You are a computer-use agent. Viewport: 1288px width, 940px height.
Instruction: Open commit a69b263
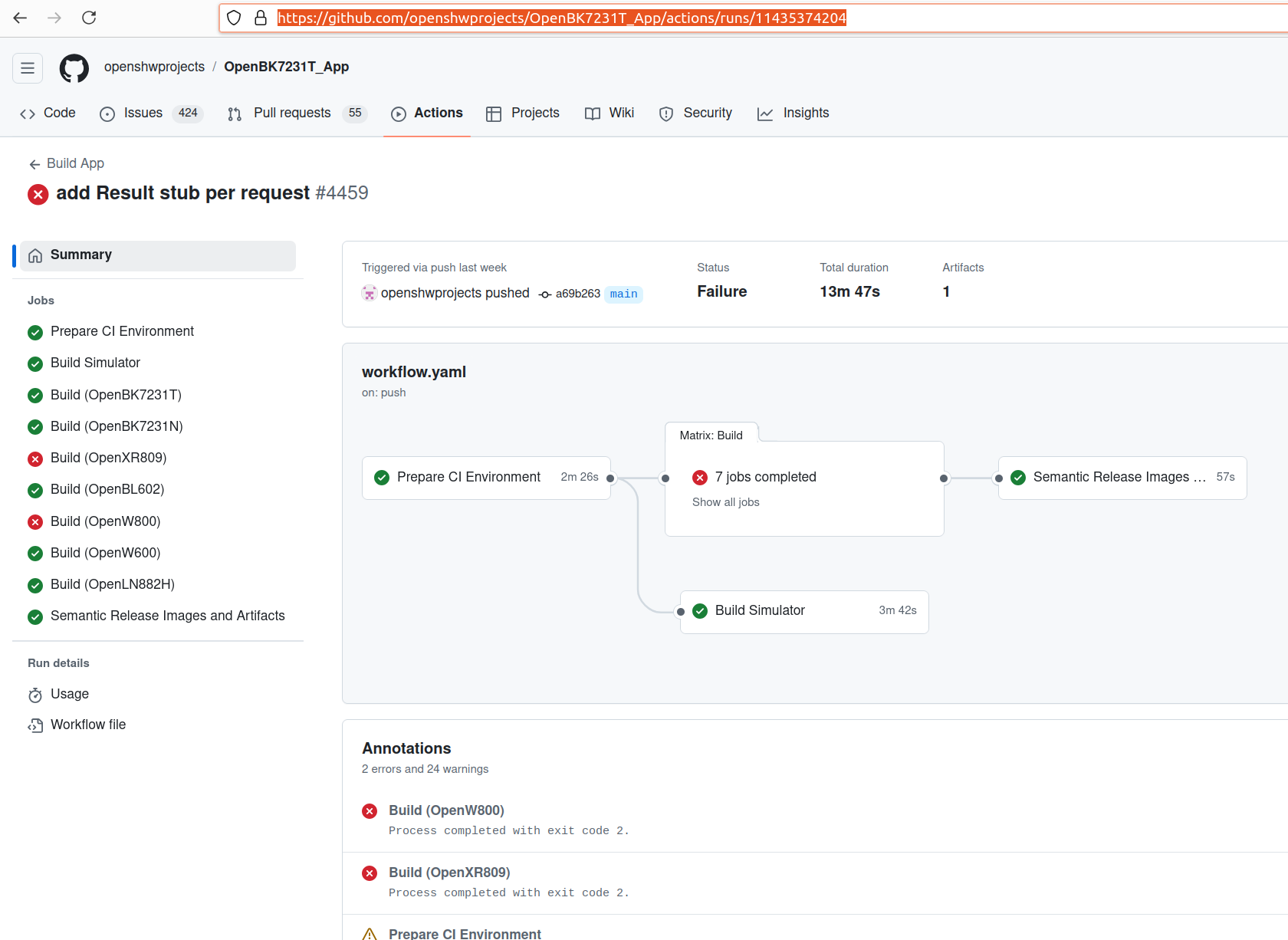[577, 294]
